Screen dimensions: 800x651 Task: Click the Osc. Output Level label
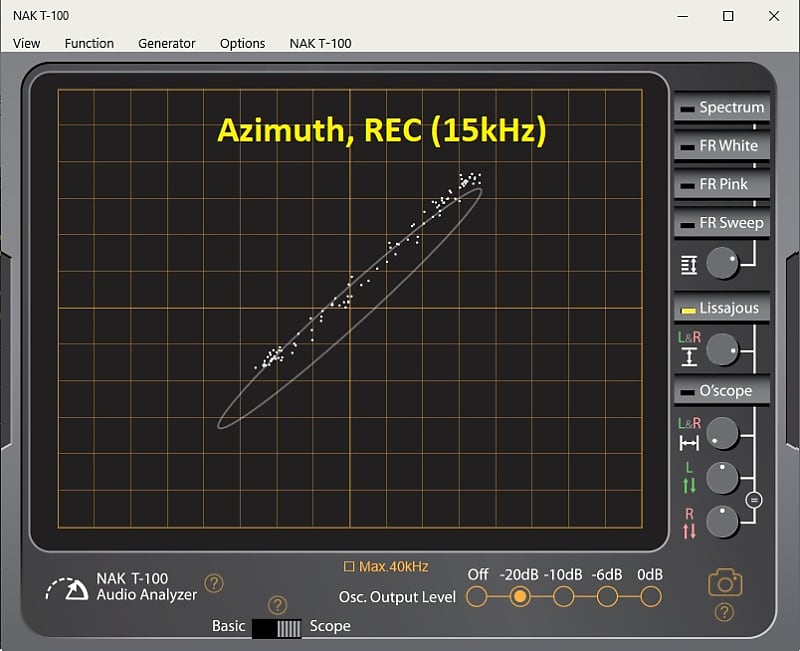[x=397, y=597]
